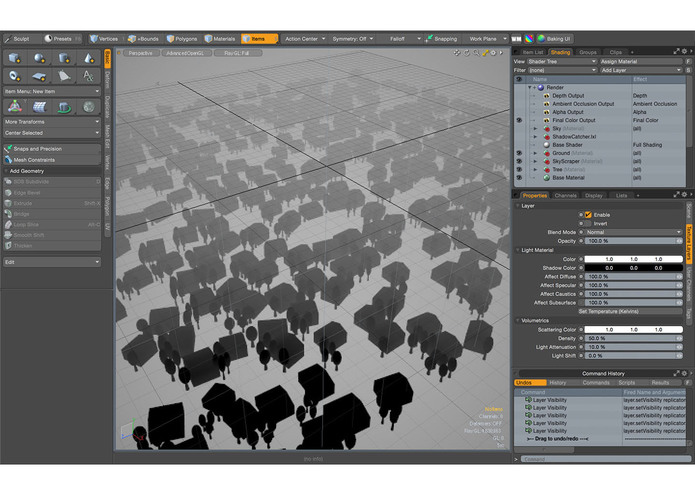Add a sphere primitive

pos(39,58)
